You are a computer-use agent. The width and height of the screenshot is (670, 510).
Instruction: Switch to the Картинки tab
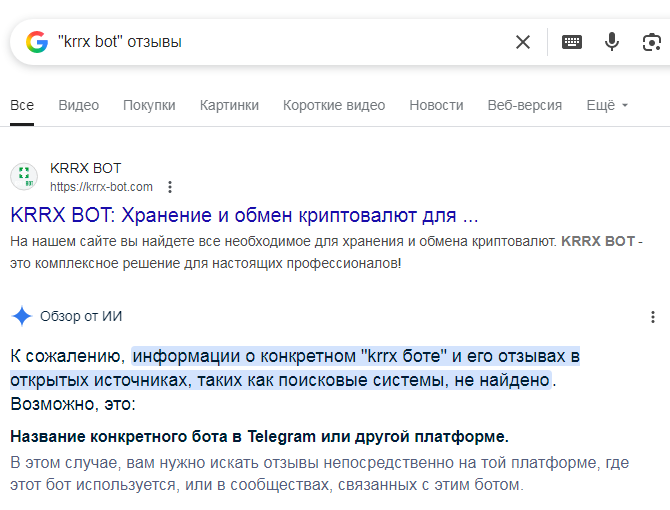click(229, 105)
